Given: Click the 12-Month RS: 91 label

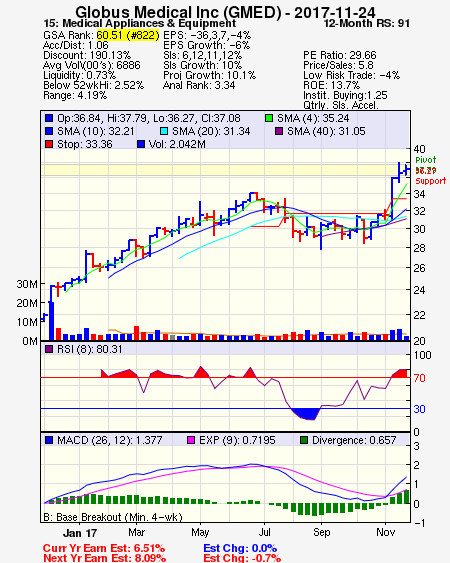Looking at the screenshot, I should coord(367,23).
